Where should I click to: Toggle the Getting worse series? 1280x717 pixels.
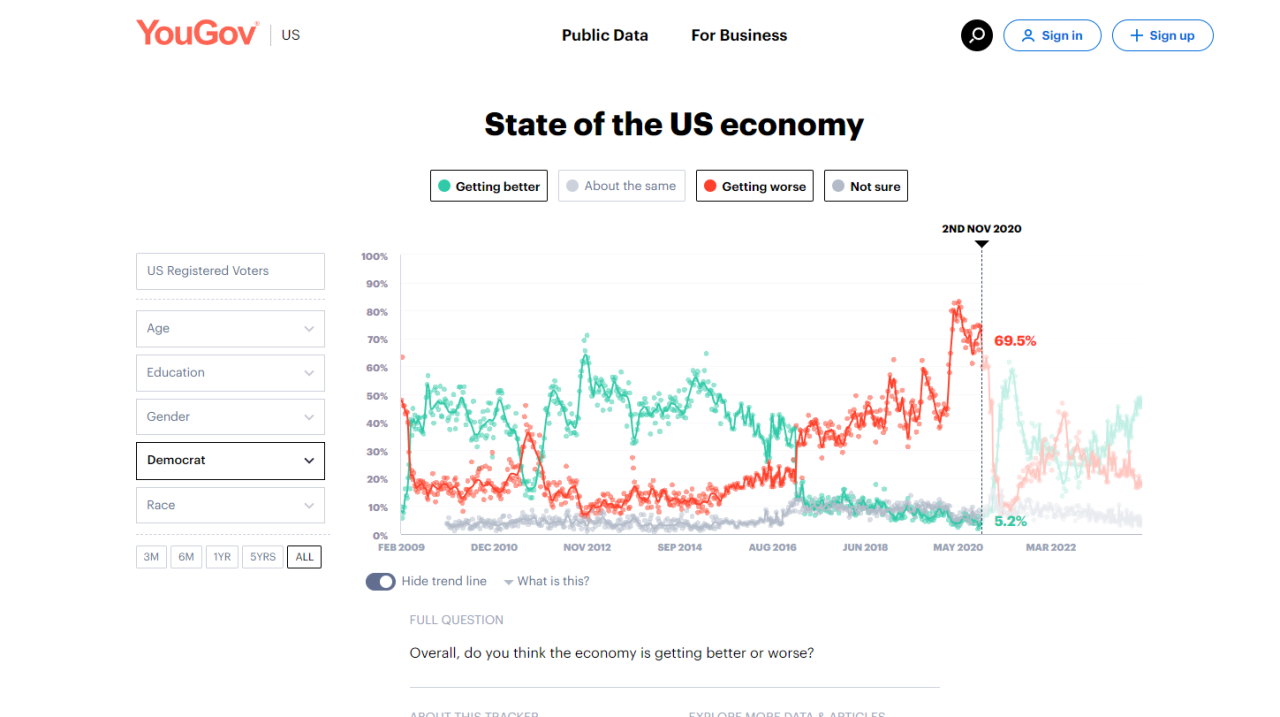pos(754,186)
